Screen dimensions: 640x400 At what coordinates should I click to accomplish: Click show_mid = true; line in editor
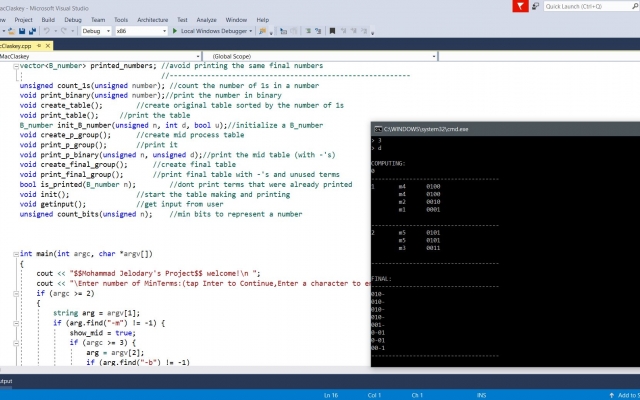(102, 333)
